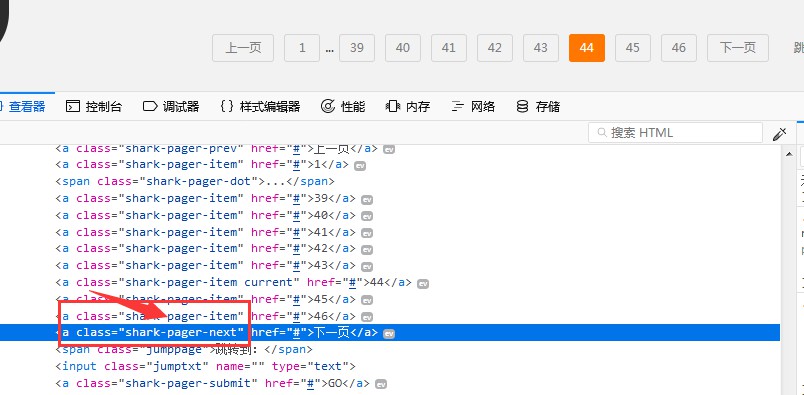Go to page 45 in the pager
This screenshot has width=804, height=395.
[x=633, y=48]
